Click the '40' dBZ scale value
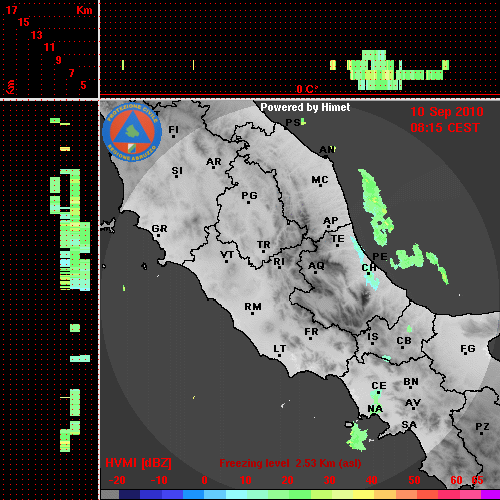500x500 pixels. (372, 480)
